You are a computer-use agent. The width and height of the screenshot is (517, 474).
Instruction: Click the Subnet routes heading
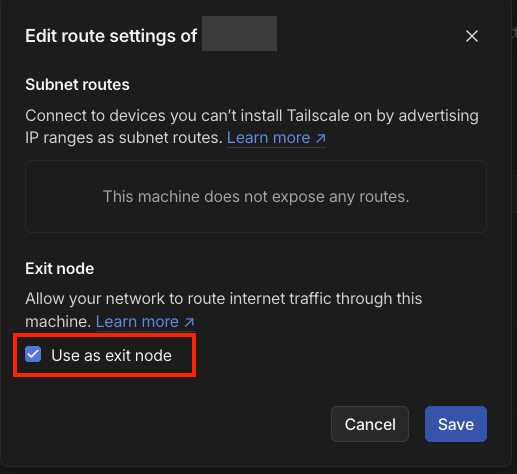[x=77, y=85]
